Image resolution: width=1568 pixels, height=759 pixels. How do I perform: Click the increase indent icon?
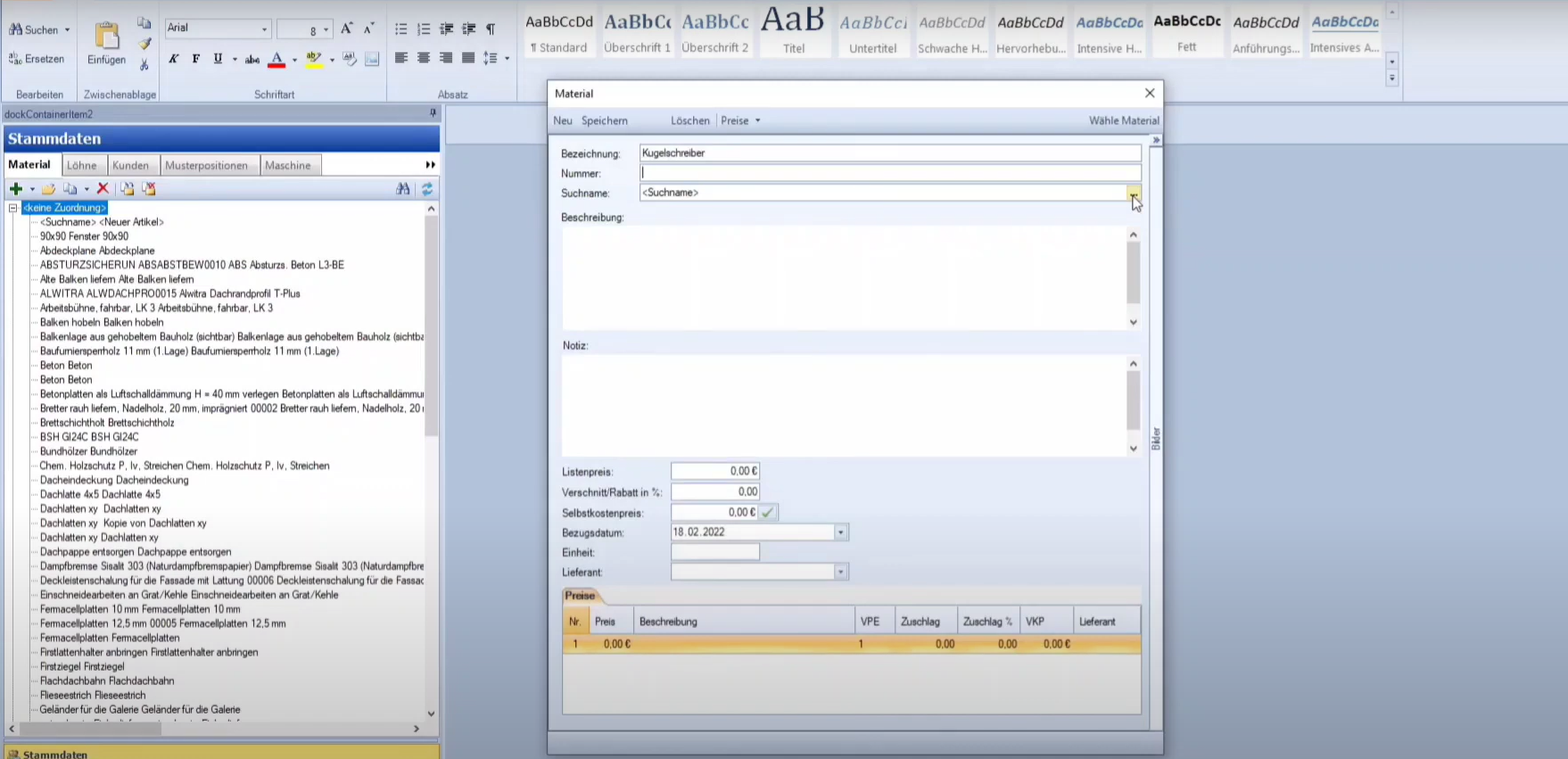pyautogui.click(x=468, y=29)
